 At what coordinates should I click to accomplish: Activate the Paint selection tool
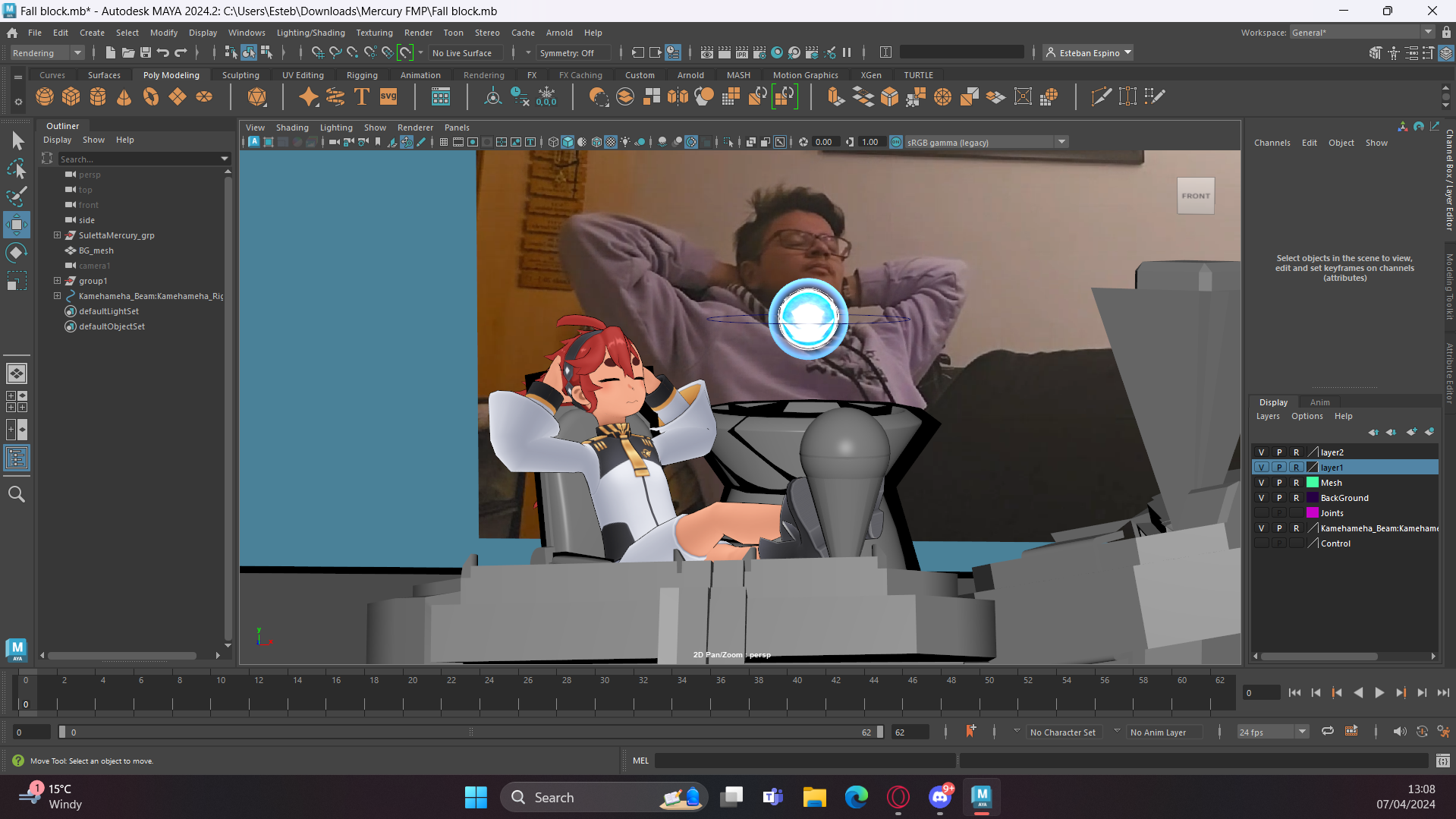click(x=17, y=197)
